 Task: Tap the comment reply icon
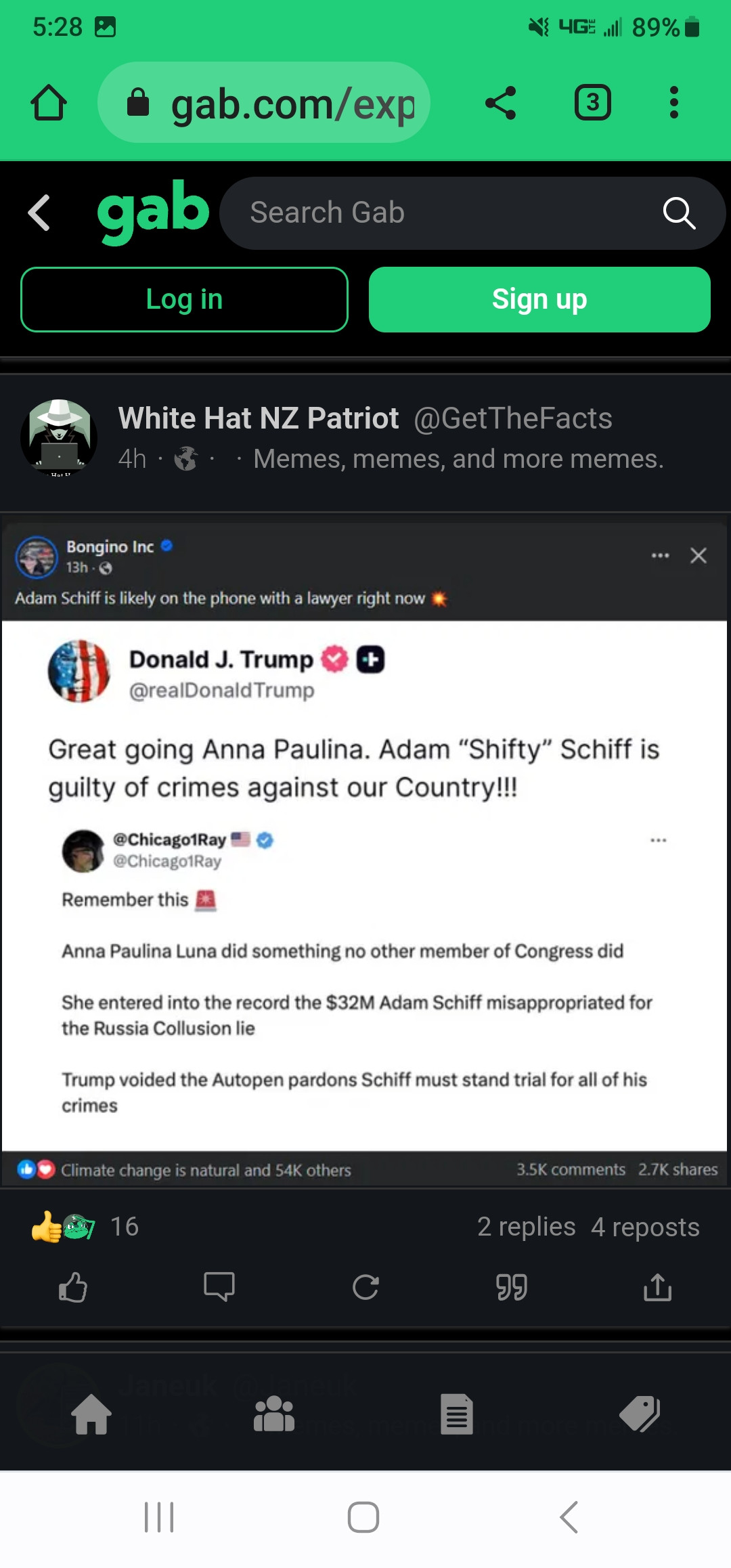pyautogui.click(x=219, y=1286)
